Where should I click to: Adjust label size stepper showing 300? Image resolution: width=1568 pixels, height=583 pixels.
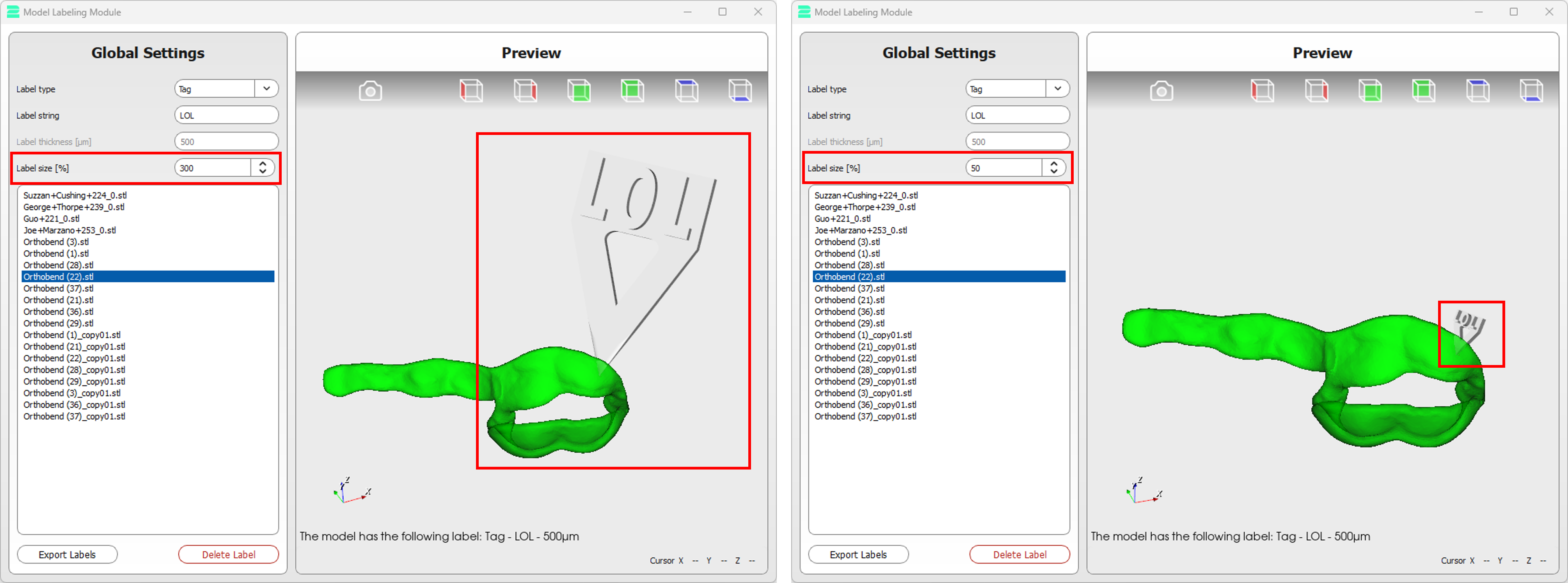[x=262, y=168]
